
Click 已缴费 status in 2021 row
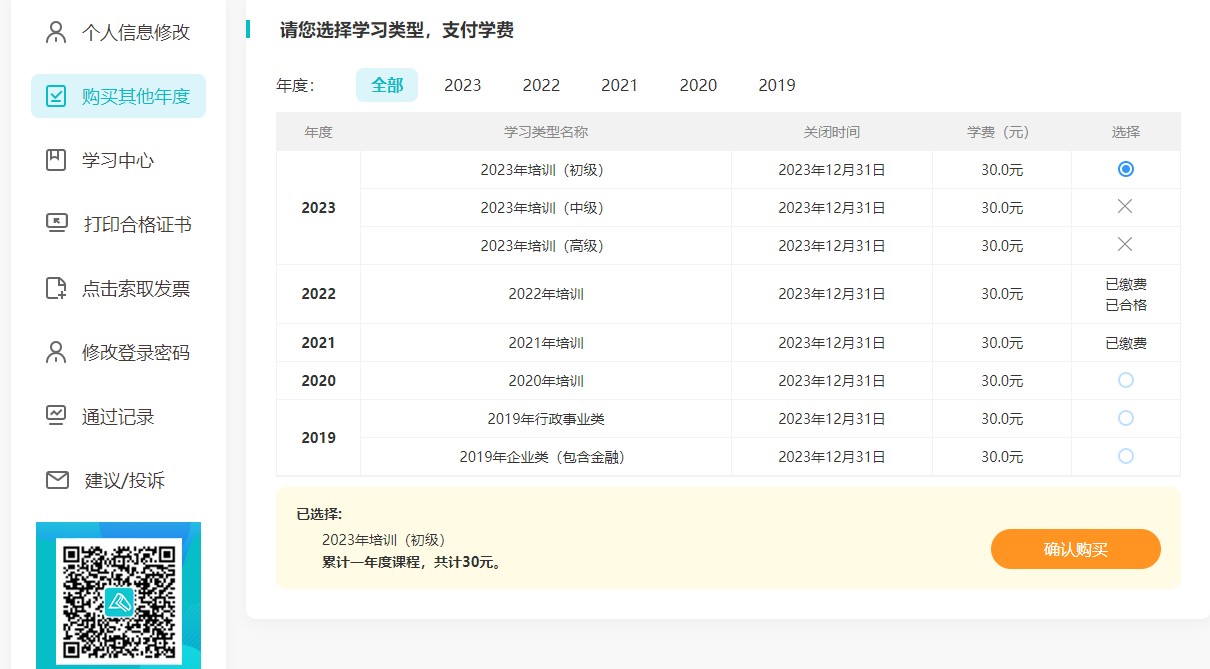click(x=1126, y=343)
